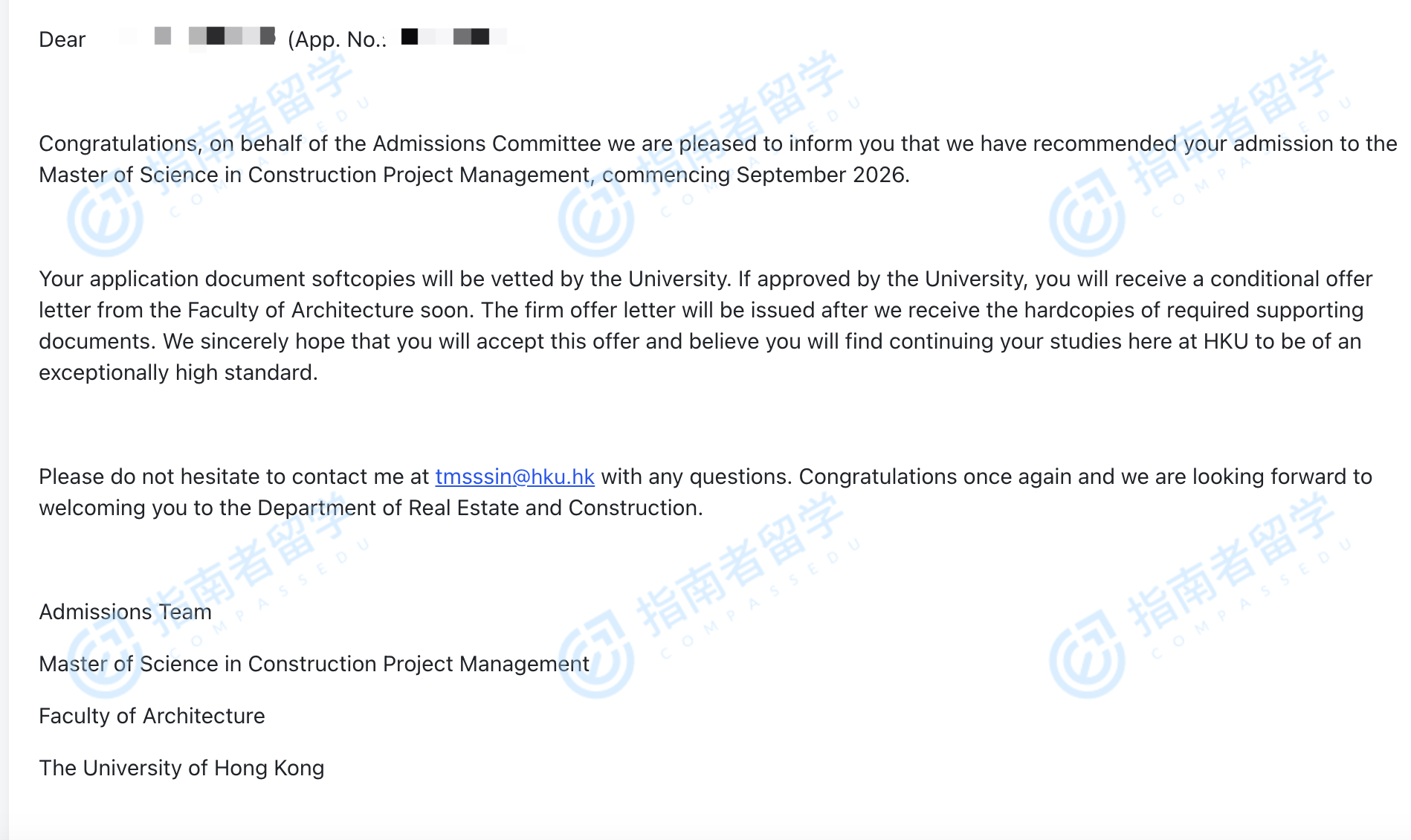The image size is (1411, 840).
Task: Click "Congratulations" opening the first paragraph
Action: pos(117,143)
